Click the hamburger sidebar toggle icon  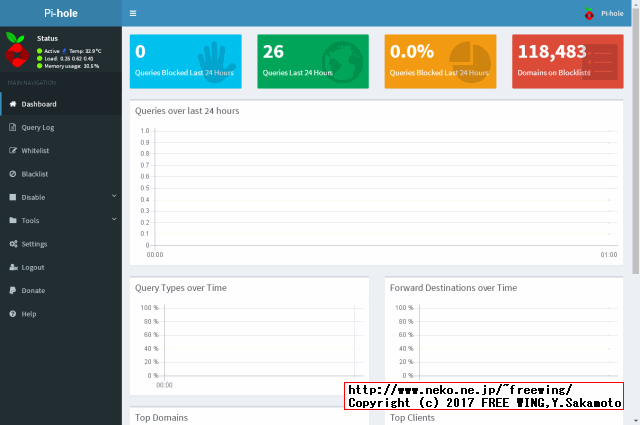pyautogui.click(x=134, y=13)
